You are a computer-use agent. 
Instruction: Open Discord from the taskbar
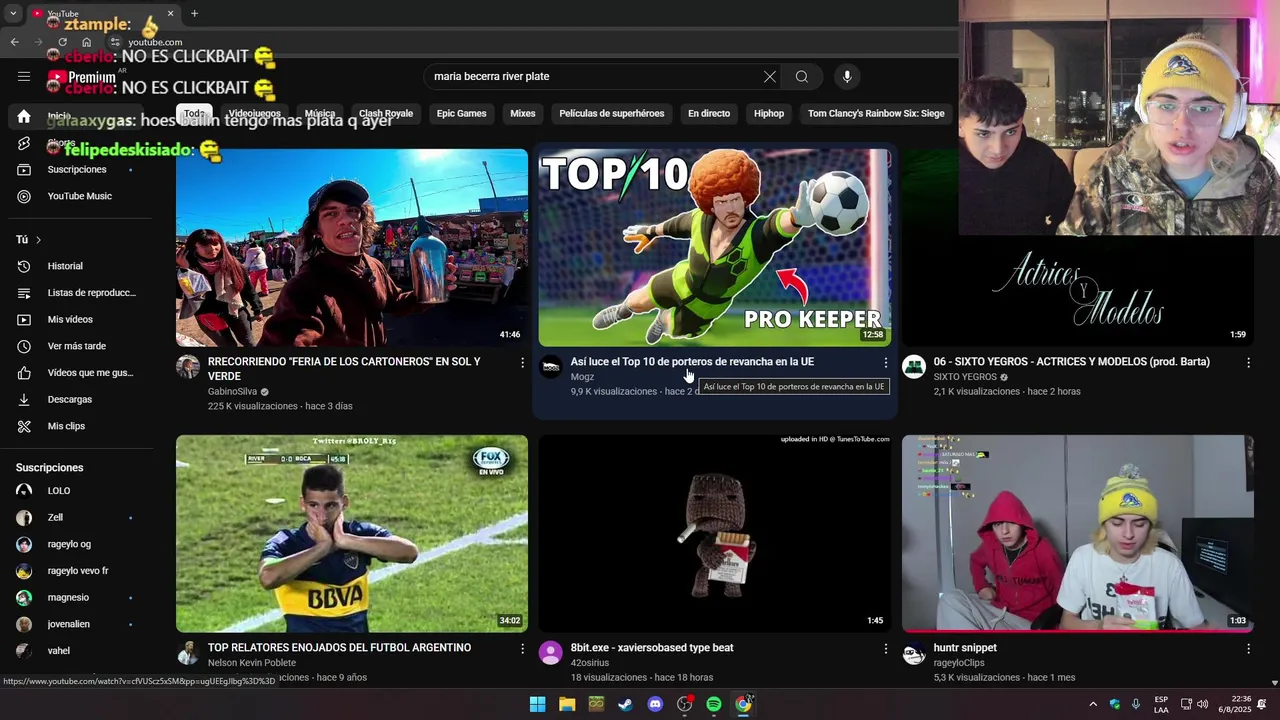coord(655,704)
